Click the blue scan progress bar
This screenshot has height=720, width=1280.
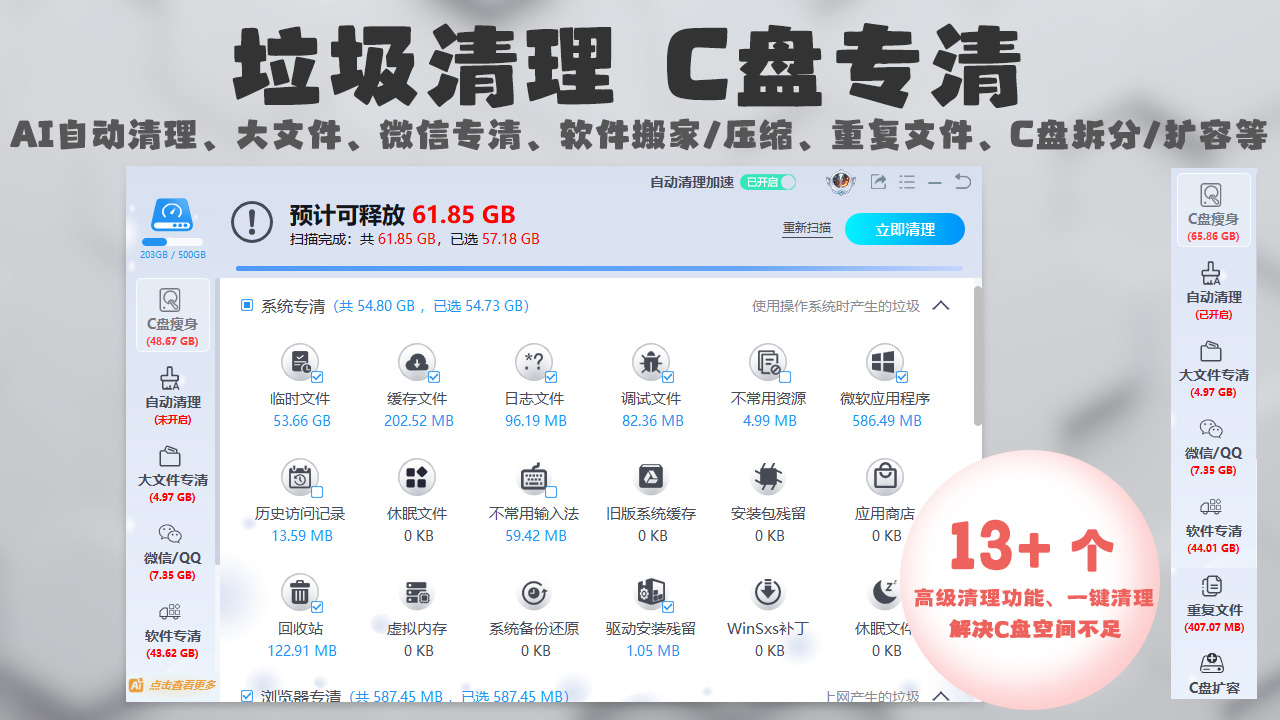coord(598,268)
